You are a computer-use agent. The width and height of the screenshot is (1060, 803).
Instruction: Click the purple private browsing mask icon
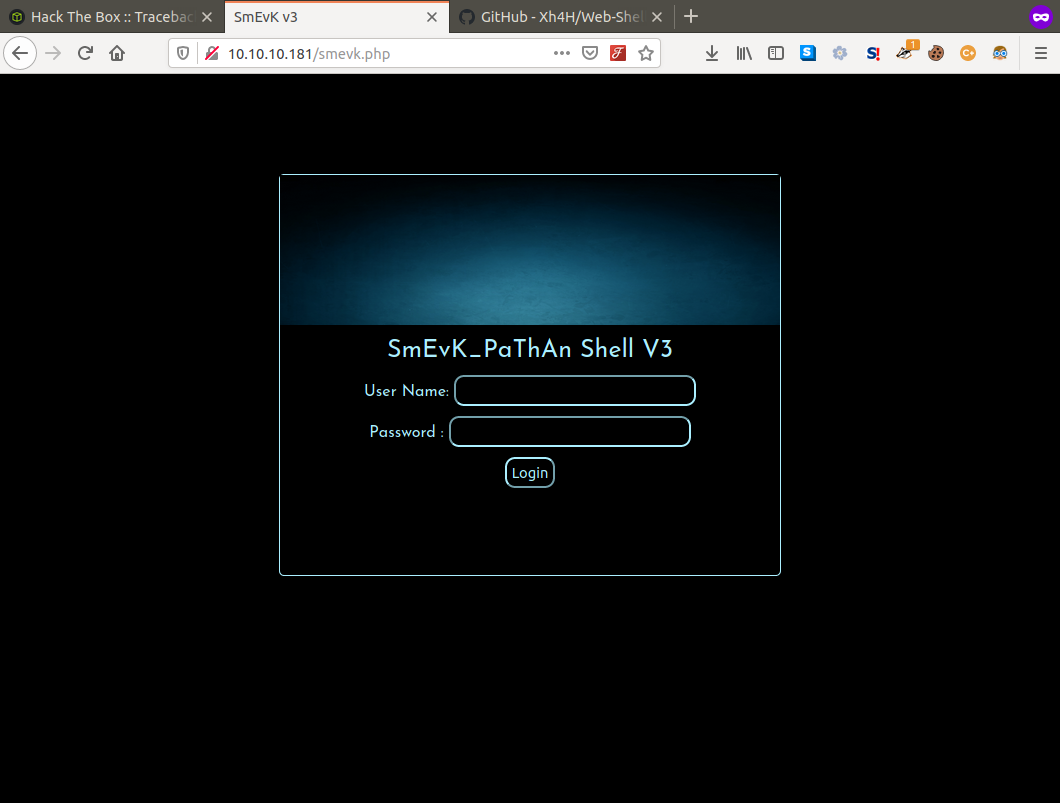(x=1041, y=17)
